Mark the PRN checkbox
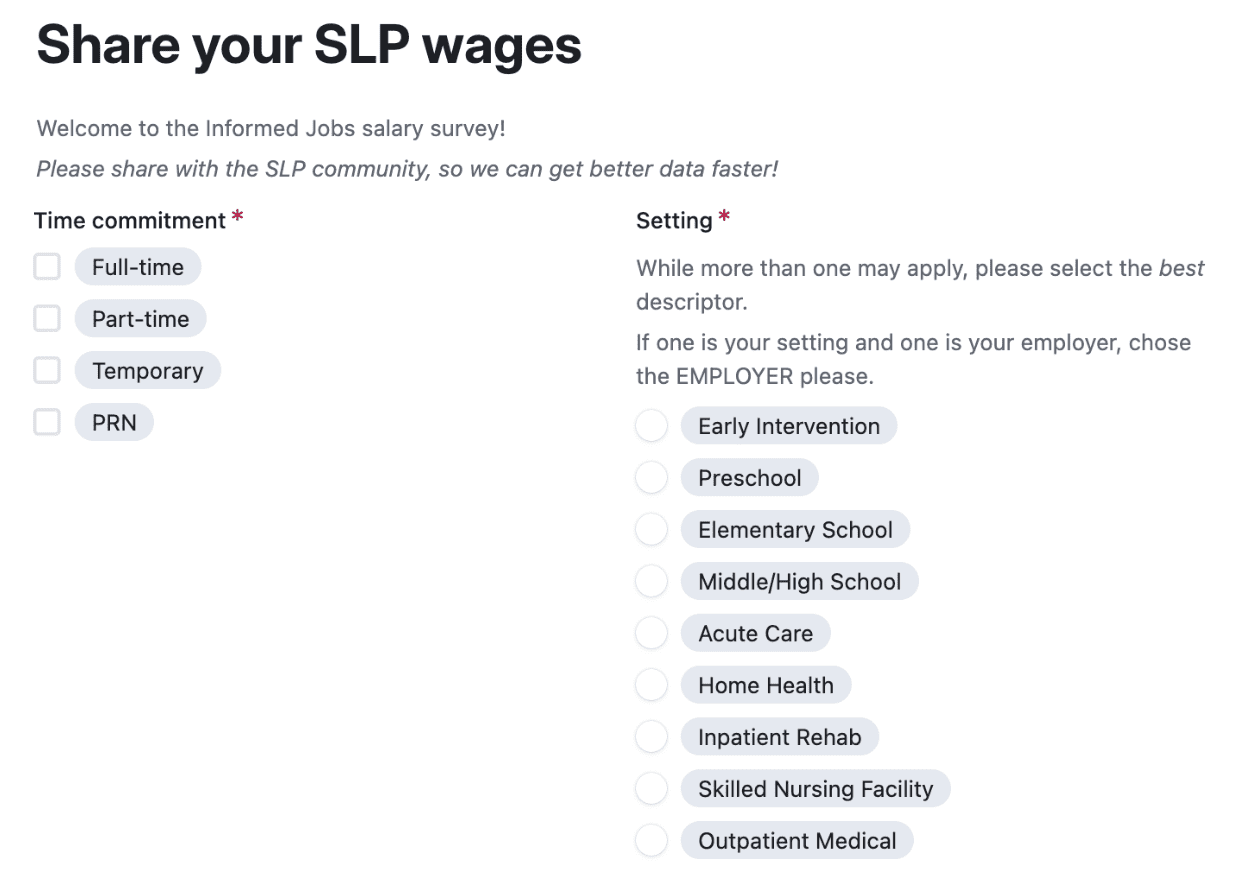 tap(47, 423)
